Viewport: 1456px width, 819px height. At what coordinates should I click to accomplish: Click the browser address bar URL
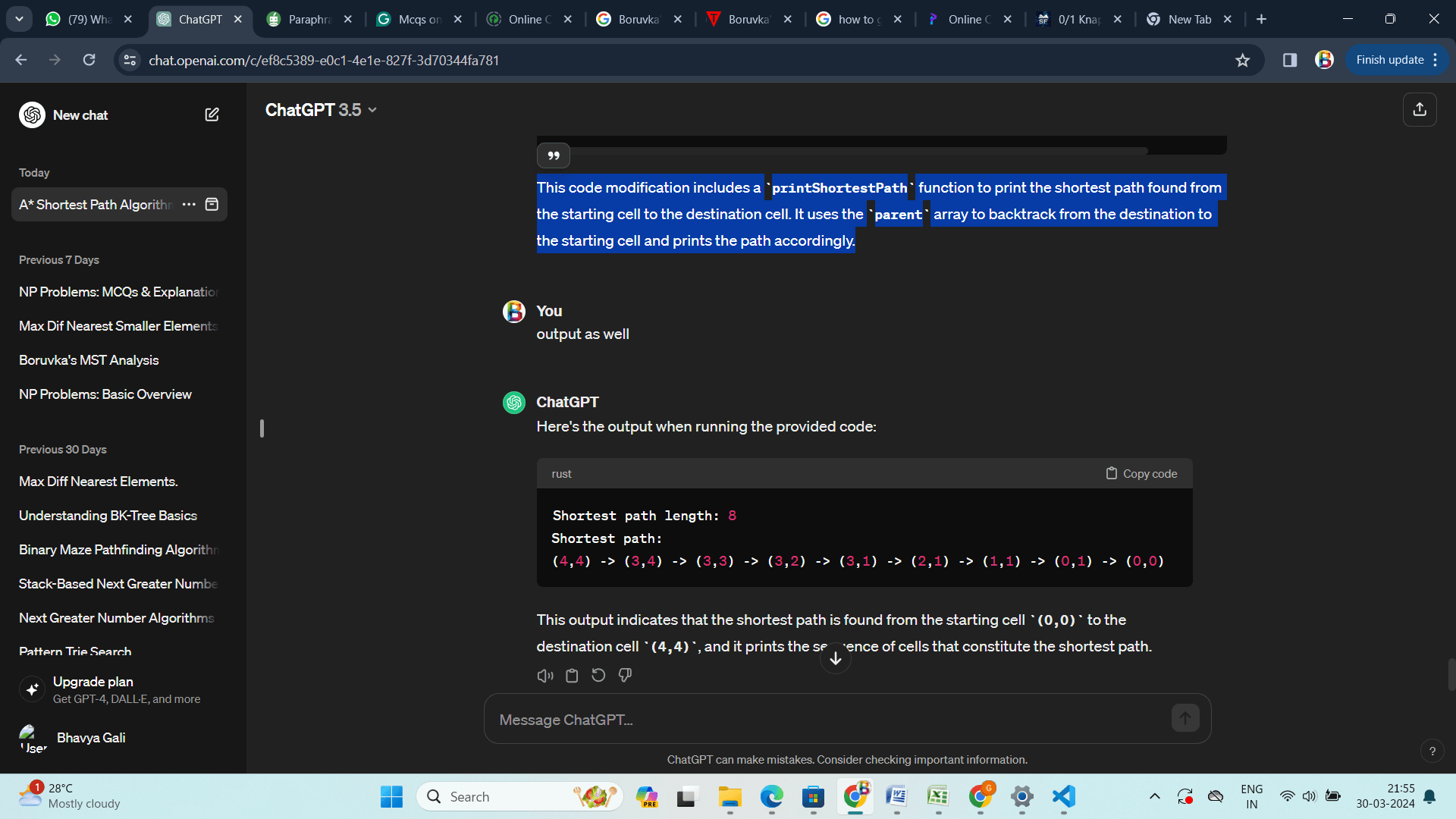[324, 60]
